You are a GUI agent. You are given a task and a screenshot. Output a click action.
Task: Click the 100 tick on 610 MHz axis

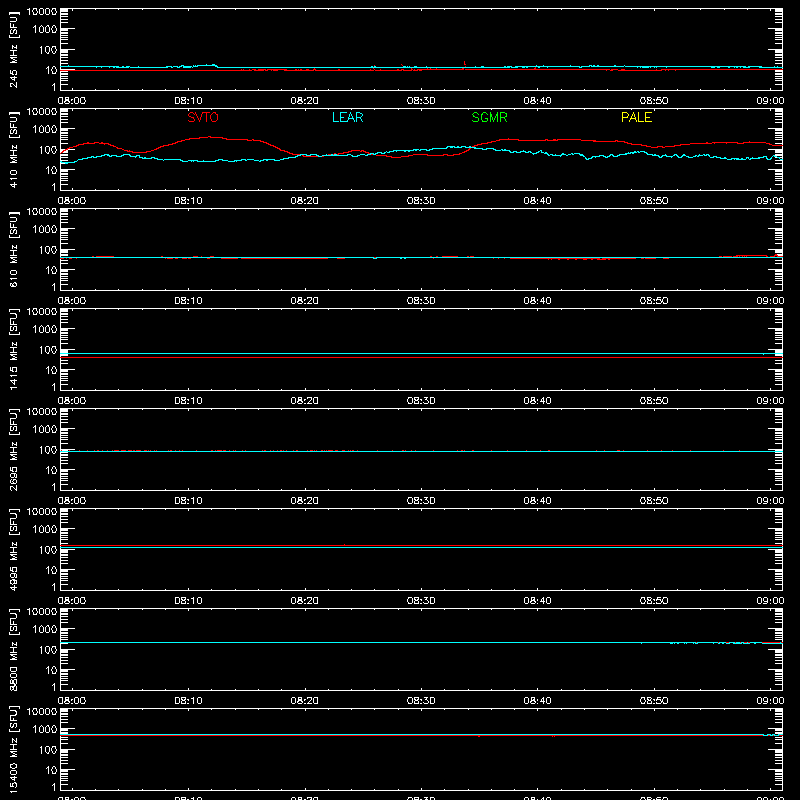pos(48,250)
